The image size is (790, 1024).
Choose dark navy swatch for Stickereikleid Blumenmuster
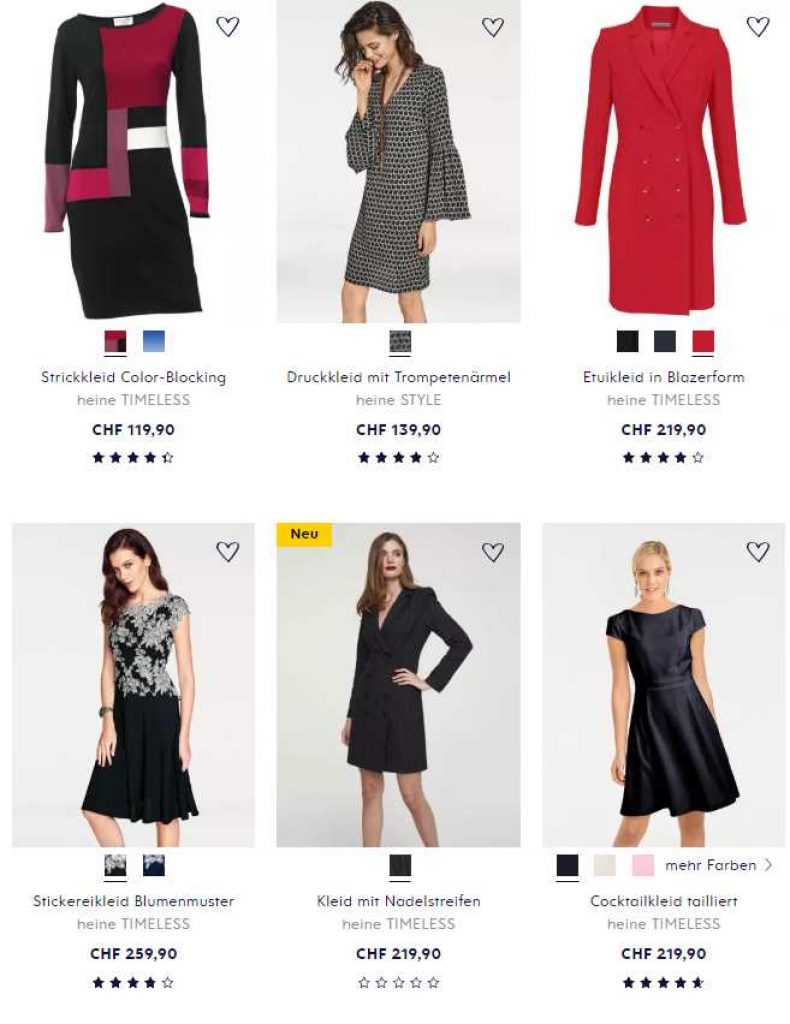coord(153,865)
